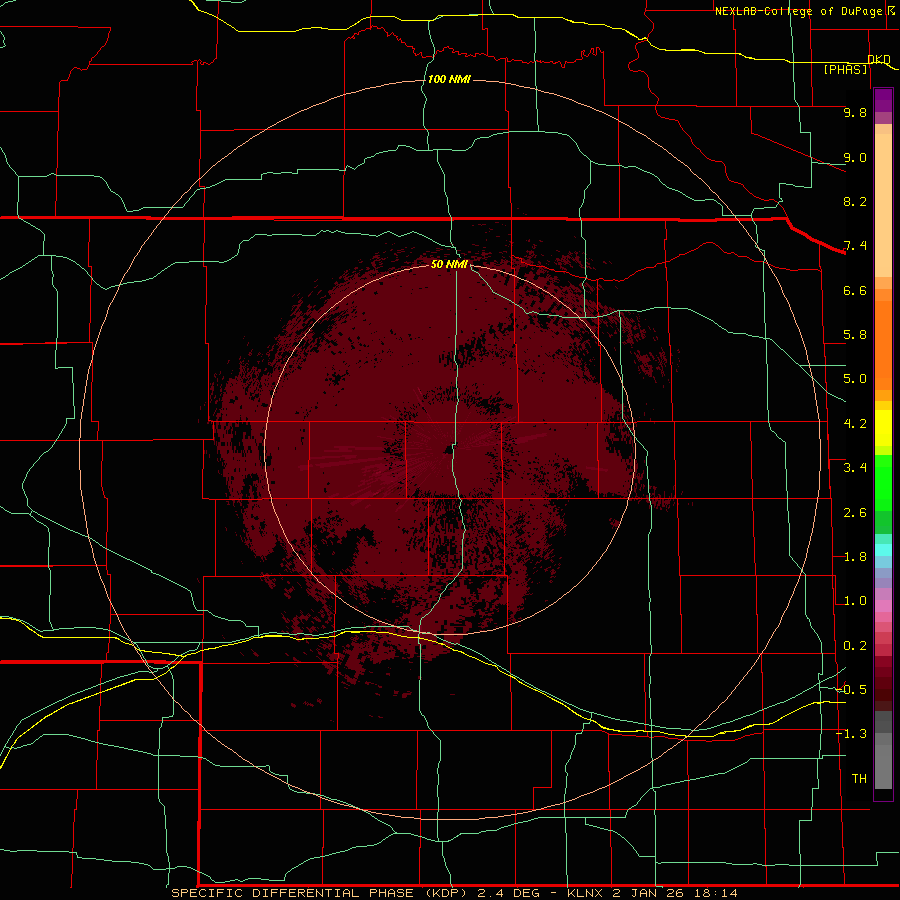The image size is (900, 900).
Task: Pick the orange segment of the color bar
Action: (x=883, y=345)
